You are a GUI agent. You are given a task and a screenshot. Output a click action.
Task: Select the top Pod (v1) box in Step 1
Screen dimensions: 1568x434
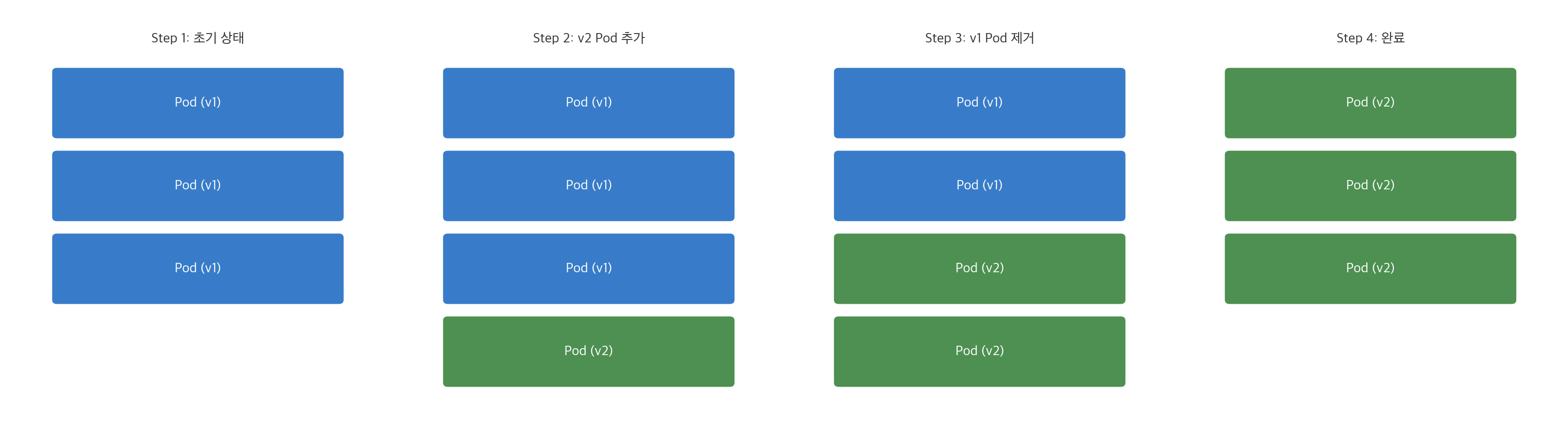(x=197, y=102)
